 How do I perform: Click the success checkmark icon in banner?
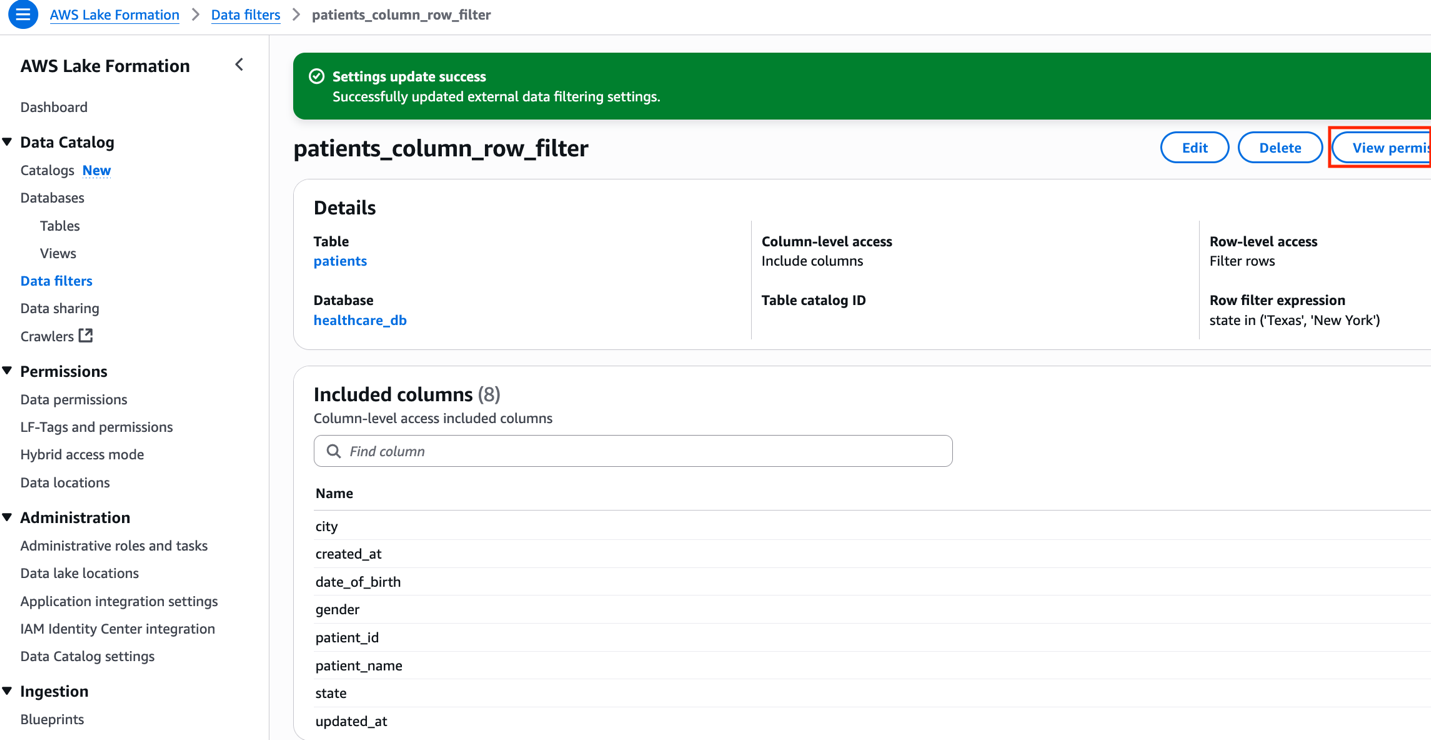[317, 77]
